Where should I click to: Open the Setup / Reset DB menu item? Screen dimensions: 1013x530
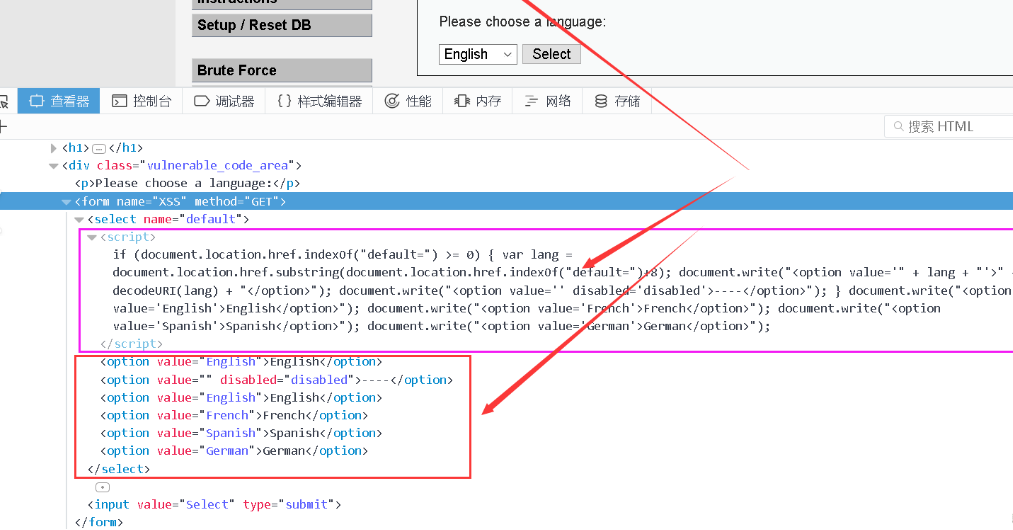(282, 25)
